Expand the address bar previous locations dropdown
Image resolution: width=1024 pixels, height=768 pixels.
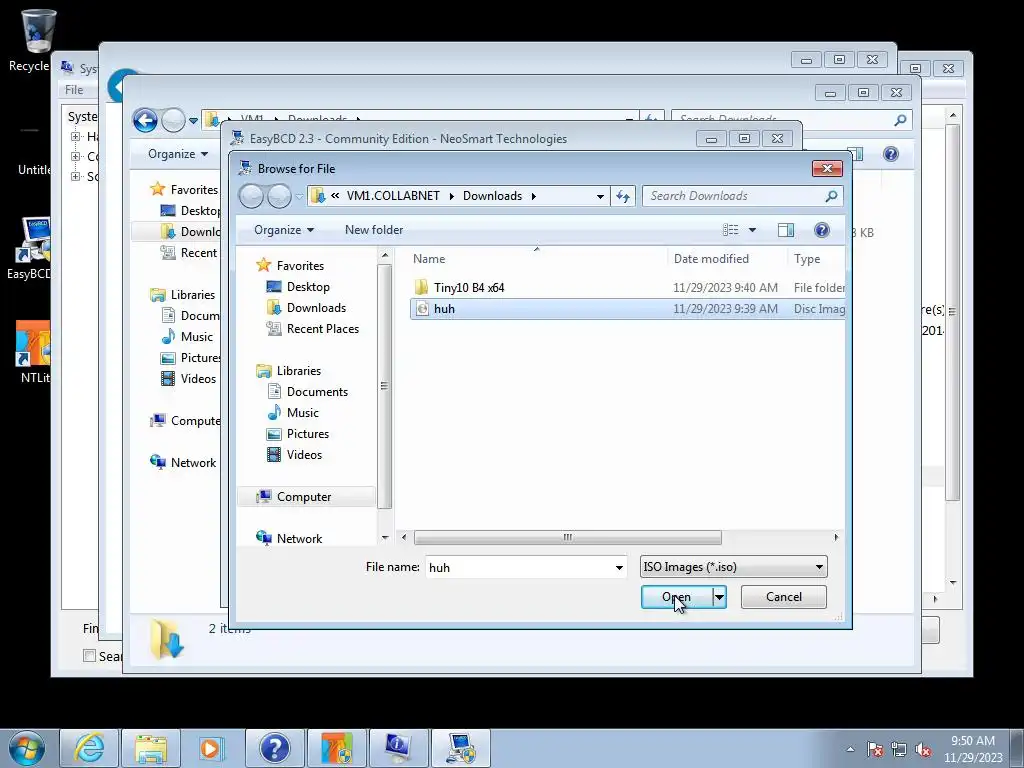click(600, 197)
